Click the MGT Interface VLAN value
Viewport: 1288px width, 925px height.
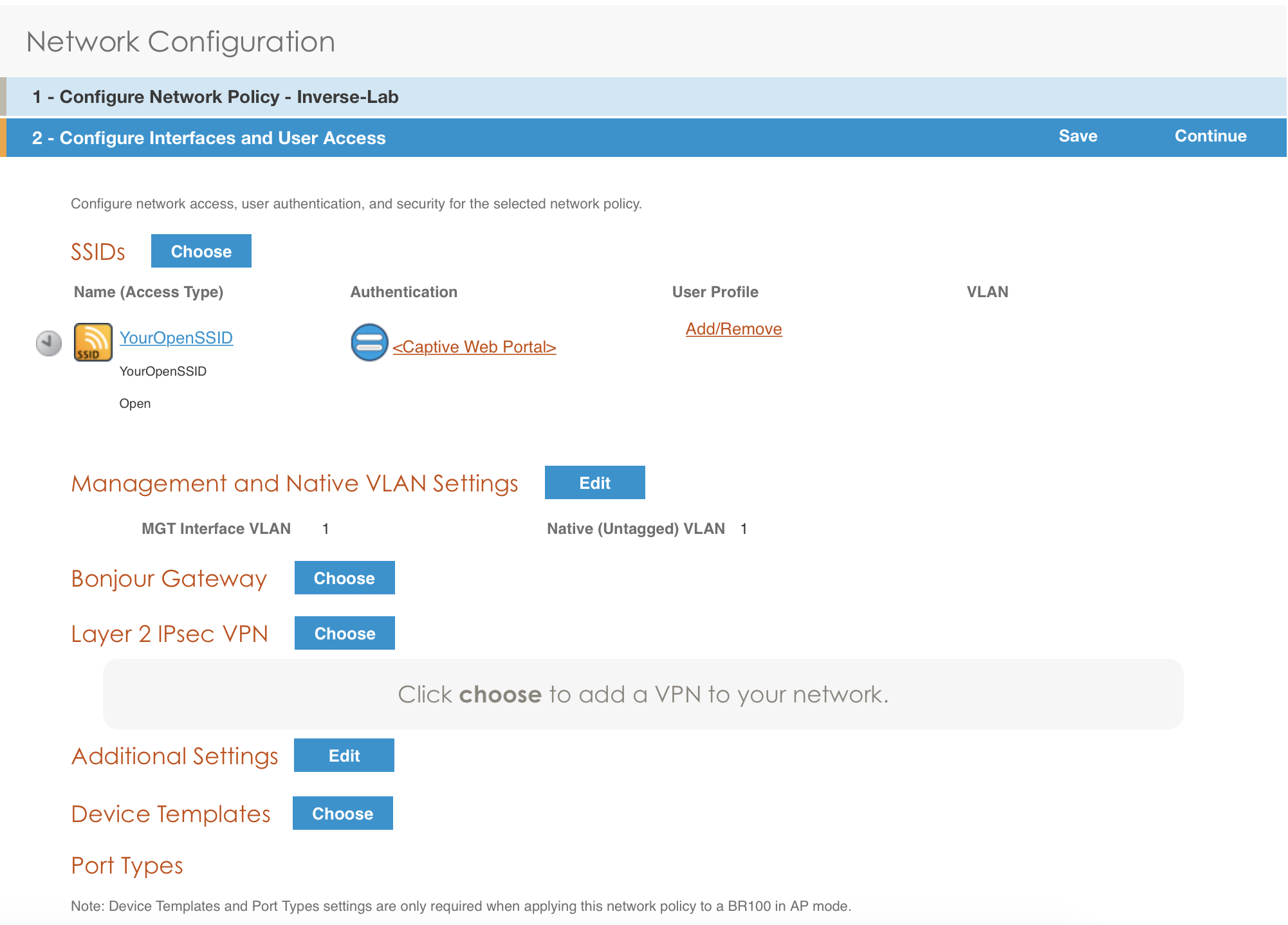coord(326,528)
